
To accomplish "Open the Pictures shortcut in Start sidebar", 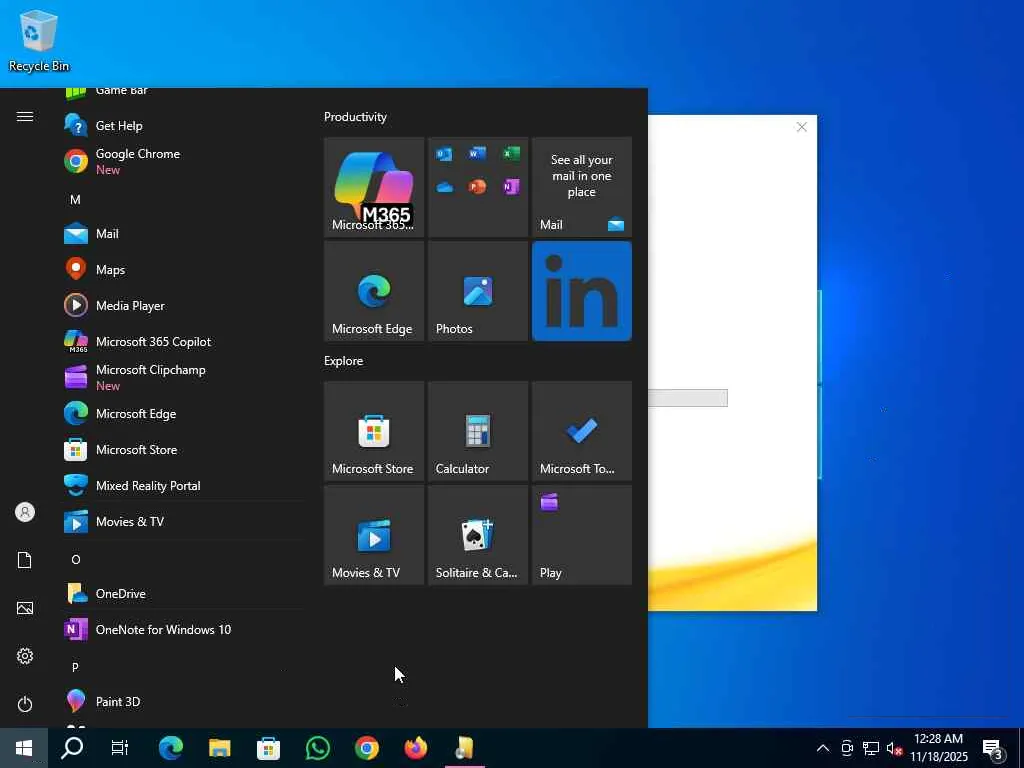I will (25, 608).
